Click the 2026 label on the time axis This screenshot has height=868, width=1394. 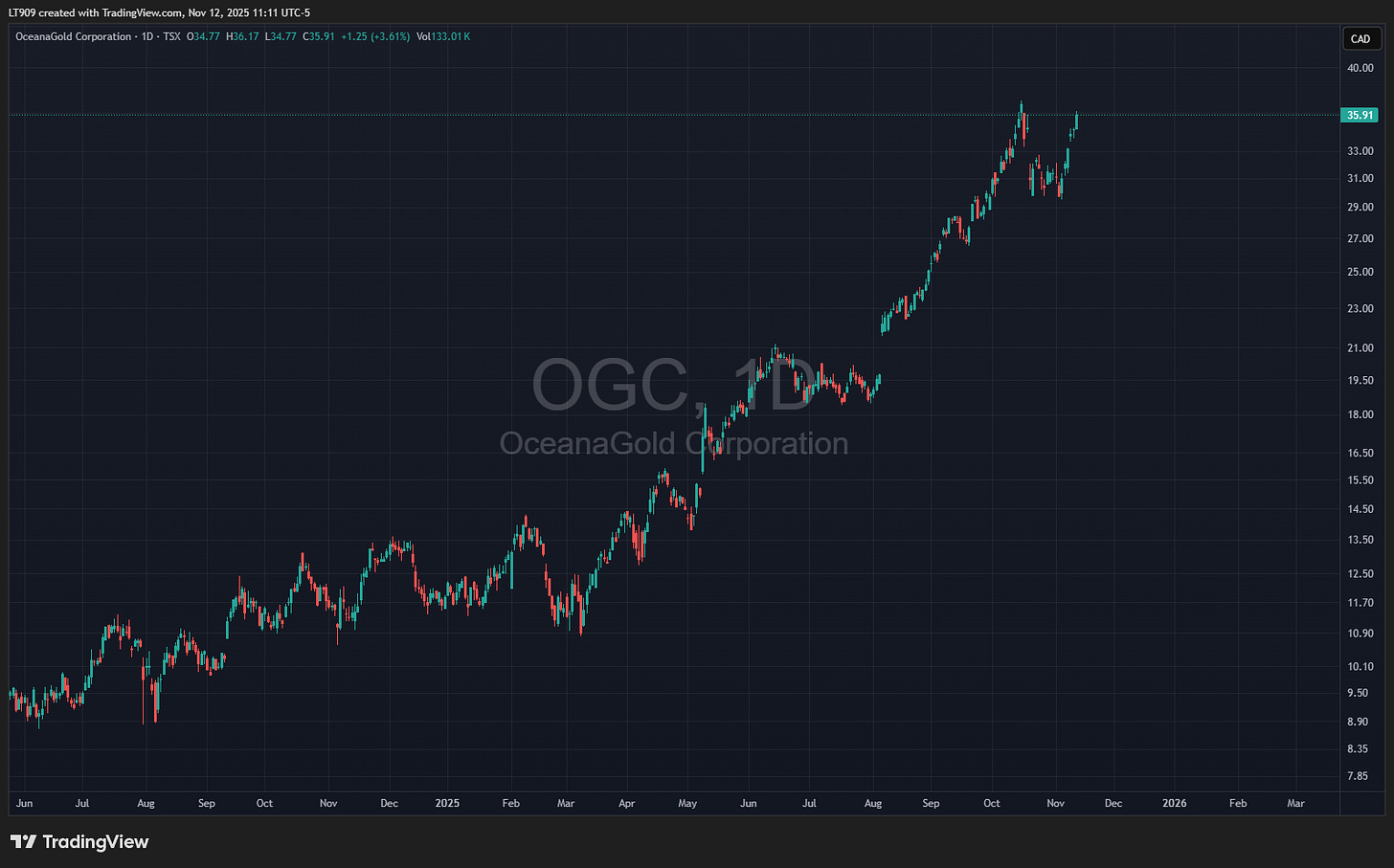click(1175, 803)
